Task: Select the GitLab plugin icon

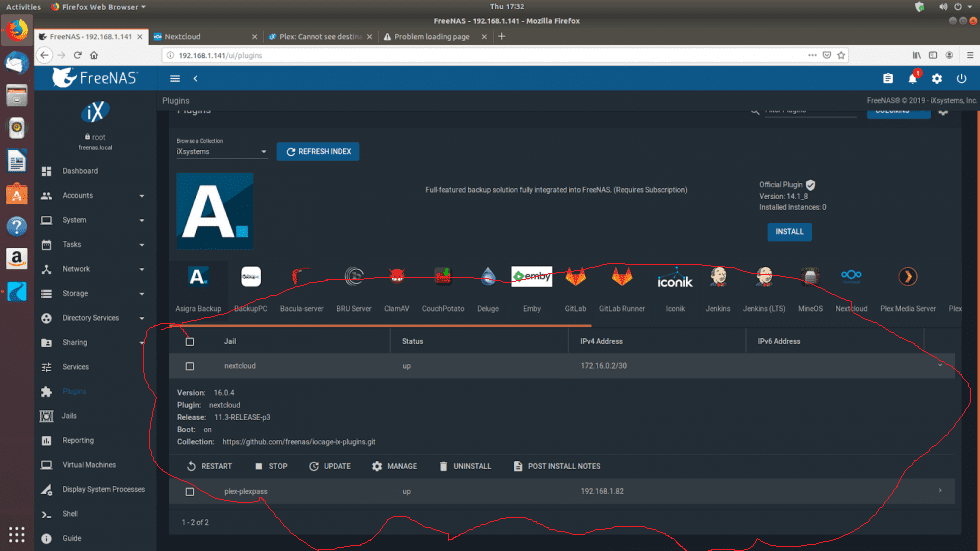Action: pyautogui.click(x=575, y=276)
